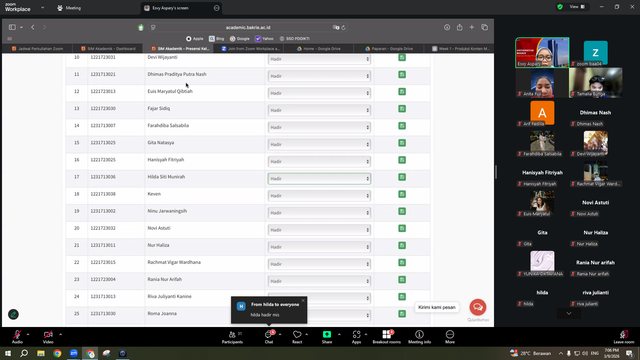This screenshot has width=640, height=360.
Task: Dismiss the hilda chat notification
Action: point(303,300)
